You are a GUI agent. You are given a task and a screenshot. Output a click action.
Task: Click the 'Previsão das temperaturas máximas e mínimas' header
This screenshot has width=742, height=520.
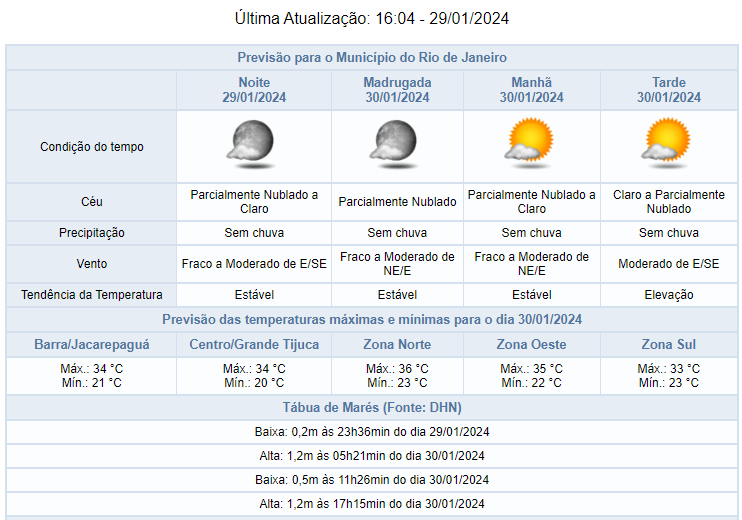pos(372,319)
